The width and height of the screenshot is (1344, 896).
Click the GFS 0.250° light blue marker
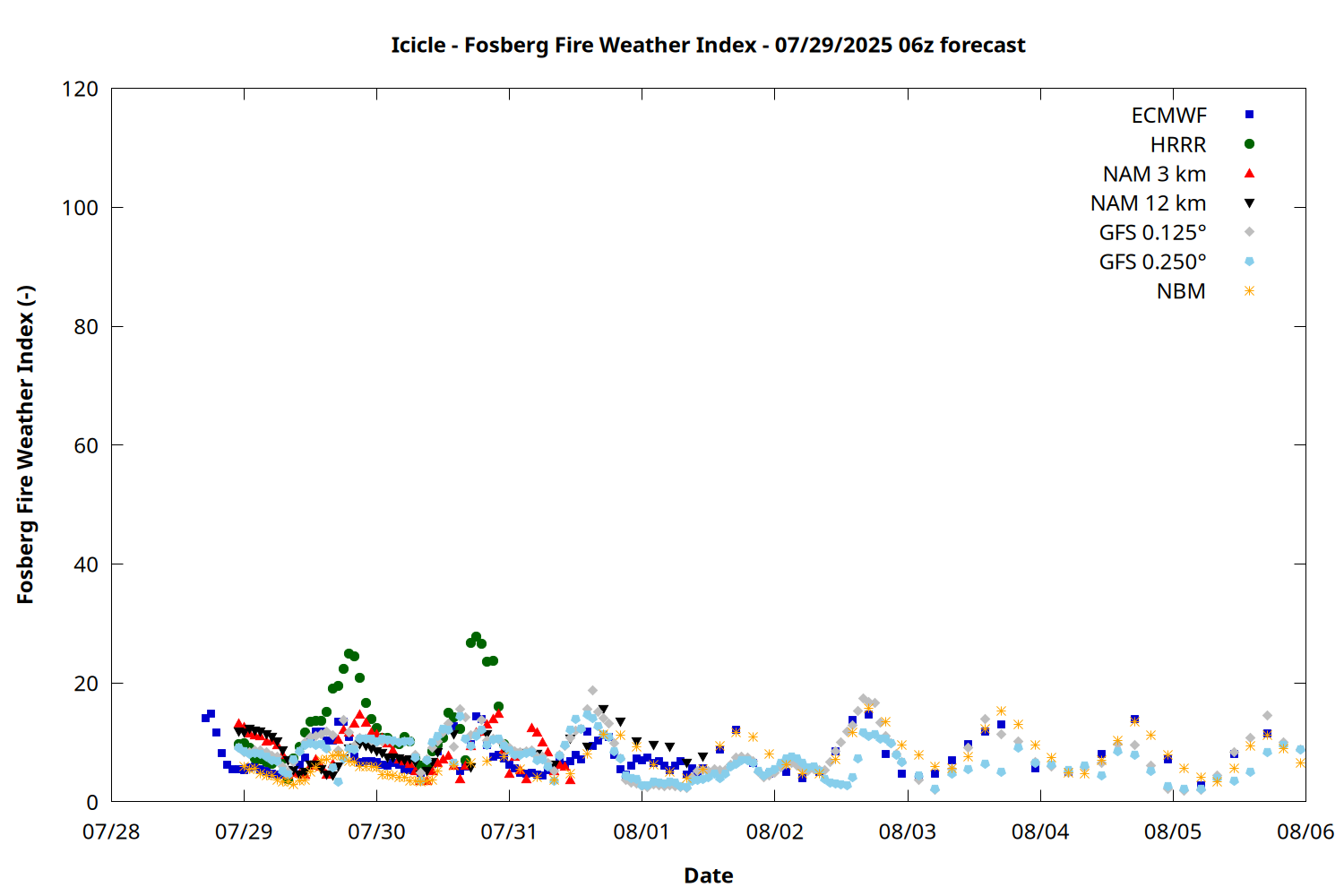point(1249,262)
